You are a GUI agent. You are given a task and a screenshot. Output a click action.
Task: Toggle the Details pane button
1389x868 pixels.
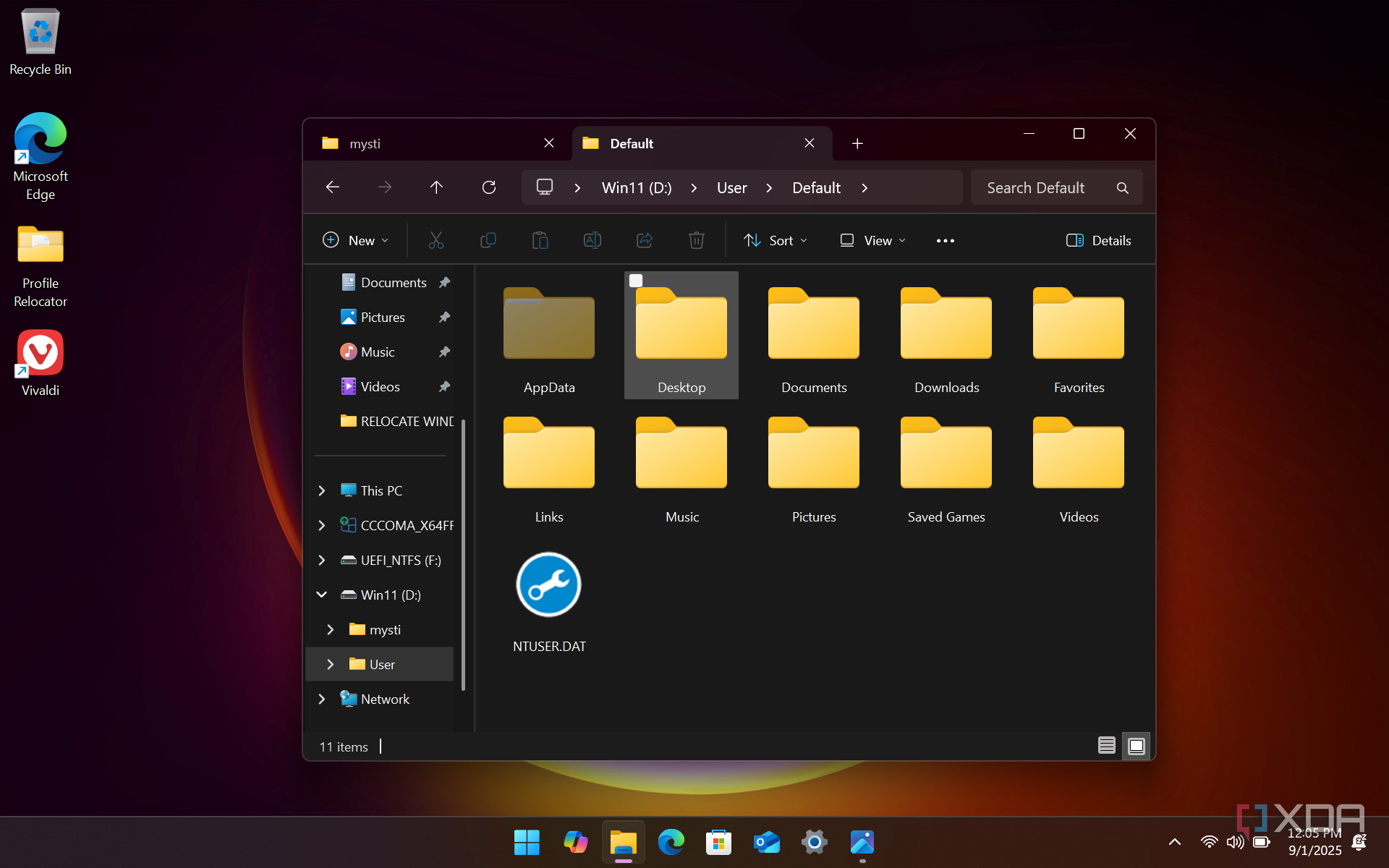[1098, 240]
